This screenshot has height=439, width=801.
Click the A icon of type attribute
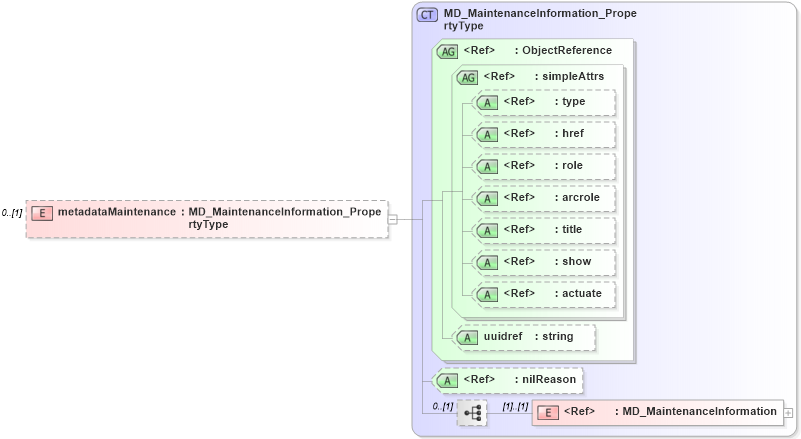(x=487, y=103)
